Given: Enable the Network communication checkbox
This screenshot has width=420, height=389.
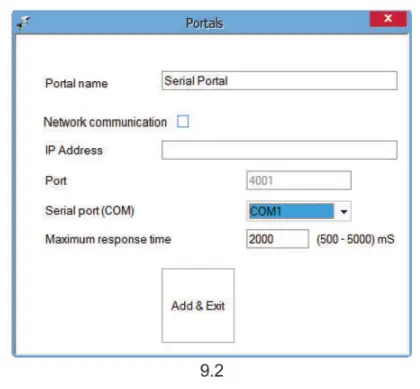Looking at the screenshot, I should pos(183,121).
